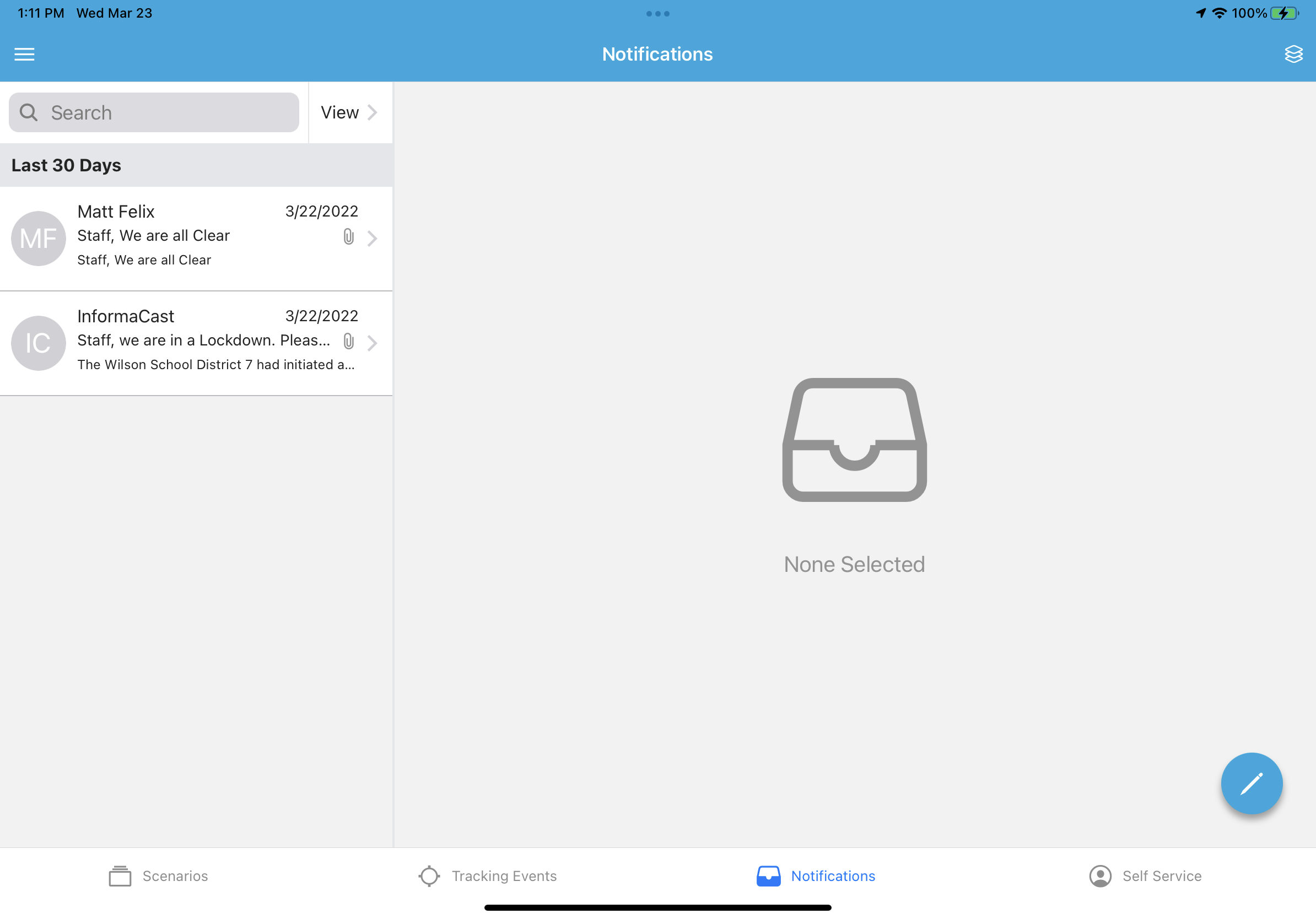Select sender name InformaCast
The width and height of the screenshot is (1316, 919).
click(x=126, y=316)
